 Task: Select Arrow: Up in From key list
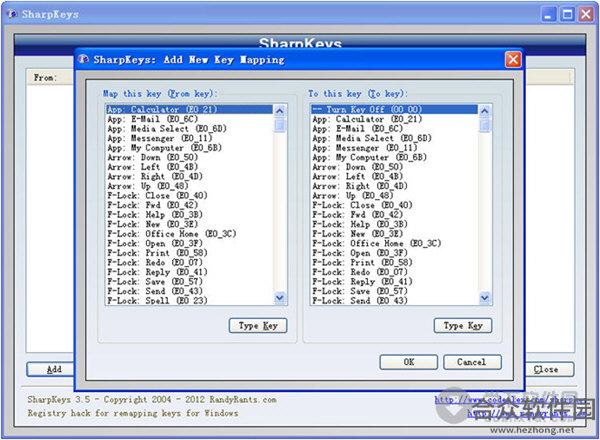[x=189, y=186]
